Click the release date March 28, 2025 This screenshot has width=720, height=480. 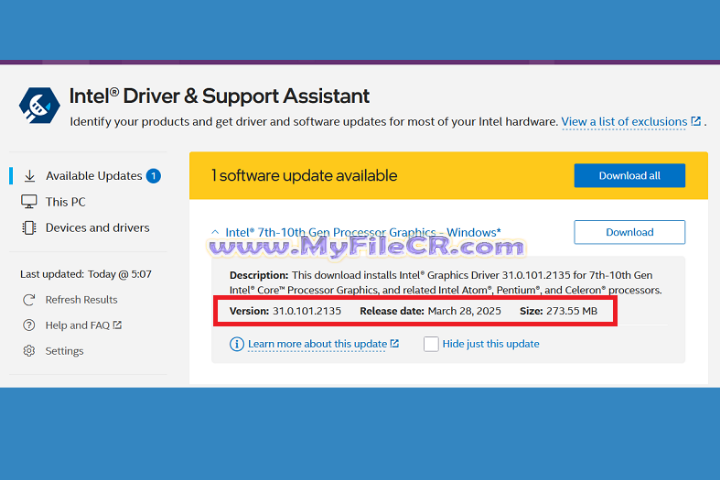[464, 311]
